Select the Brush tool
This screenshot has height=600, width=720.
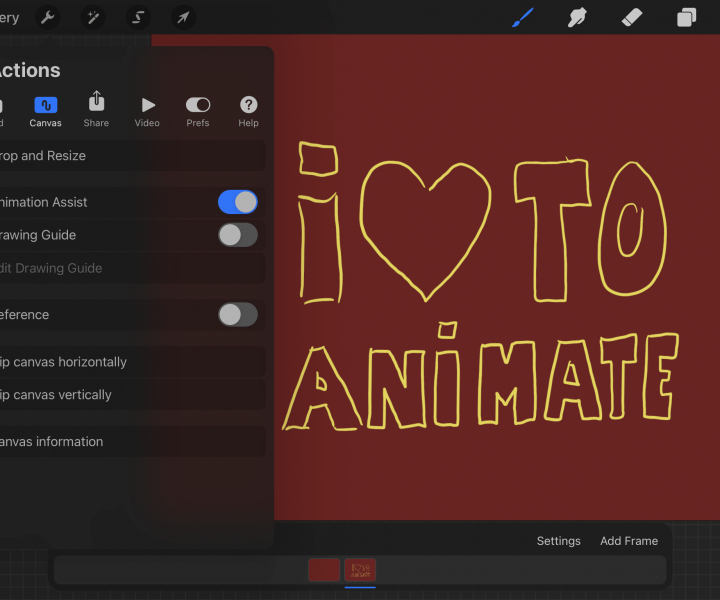(523, 17)
